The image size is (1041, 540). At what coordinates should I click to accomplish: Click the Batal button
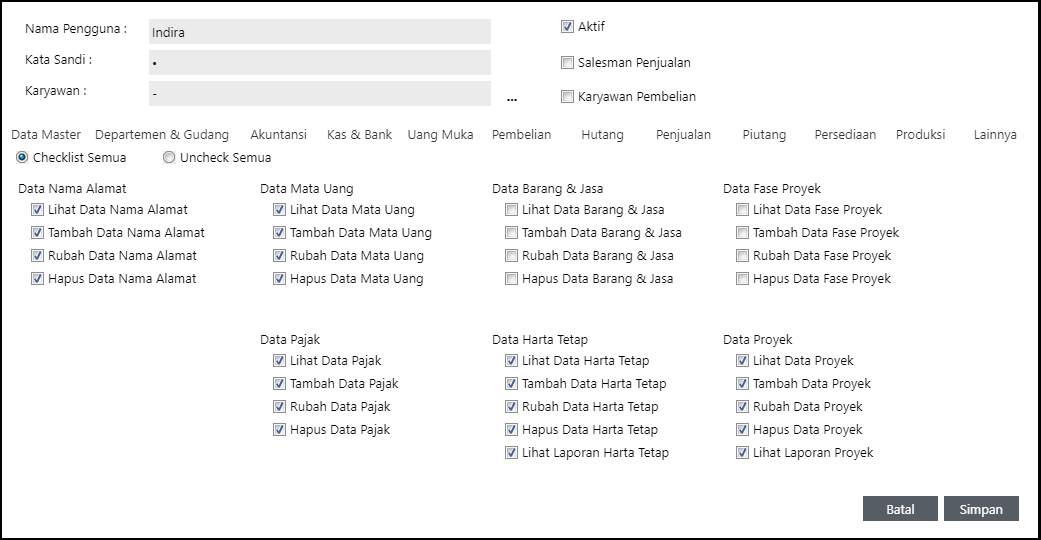tap(900, 509)
